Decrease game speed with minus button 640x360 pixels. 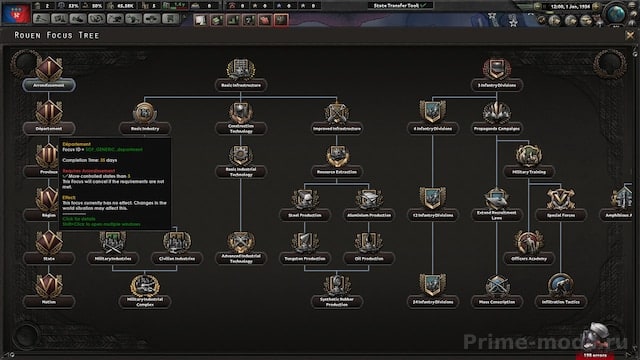coord(538,7)
